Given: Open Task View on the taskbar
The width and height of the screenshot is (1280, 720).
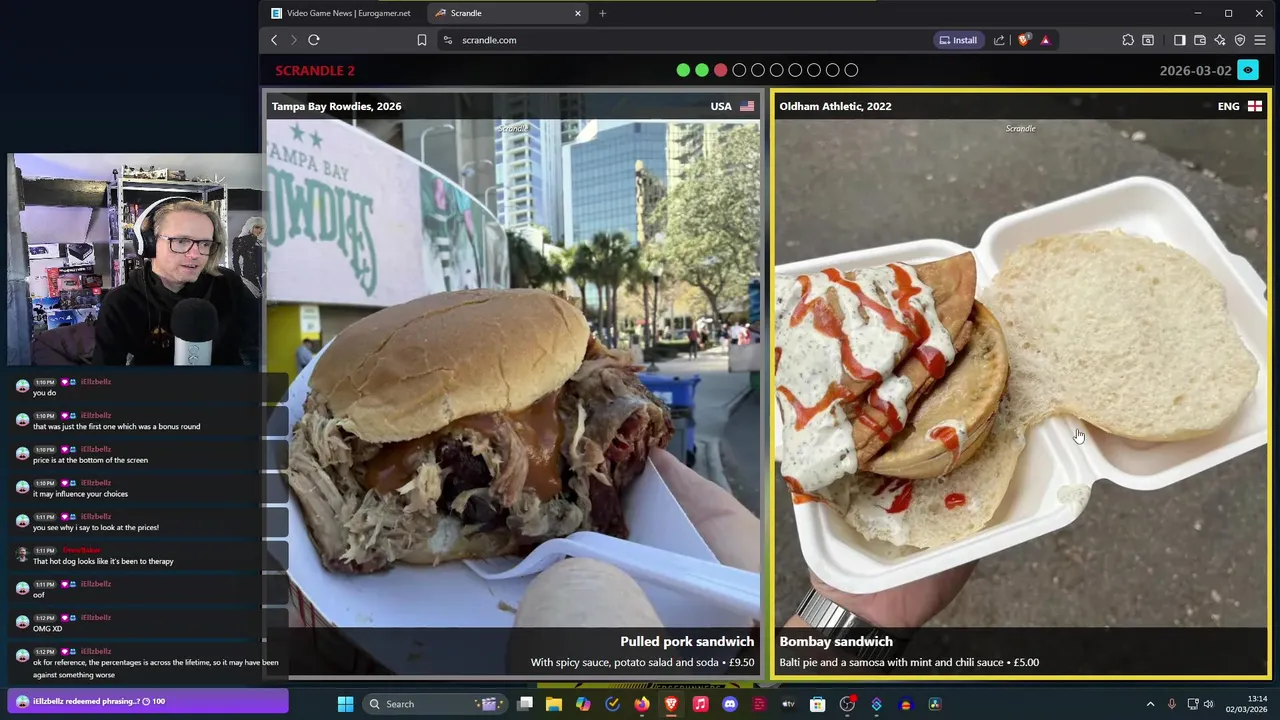Looking at the screenshot, I should pyautogui.click(x=525, y=704).
